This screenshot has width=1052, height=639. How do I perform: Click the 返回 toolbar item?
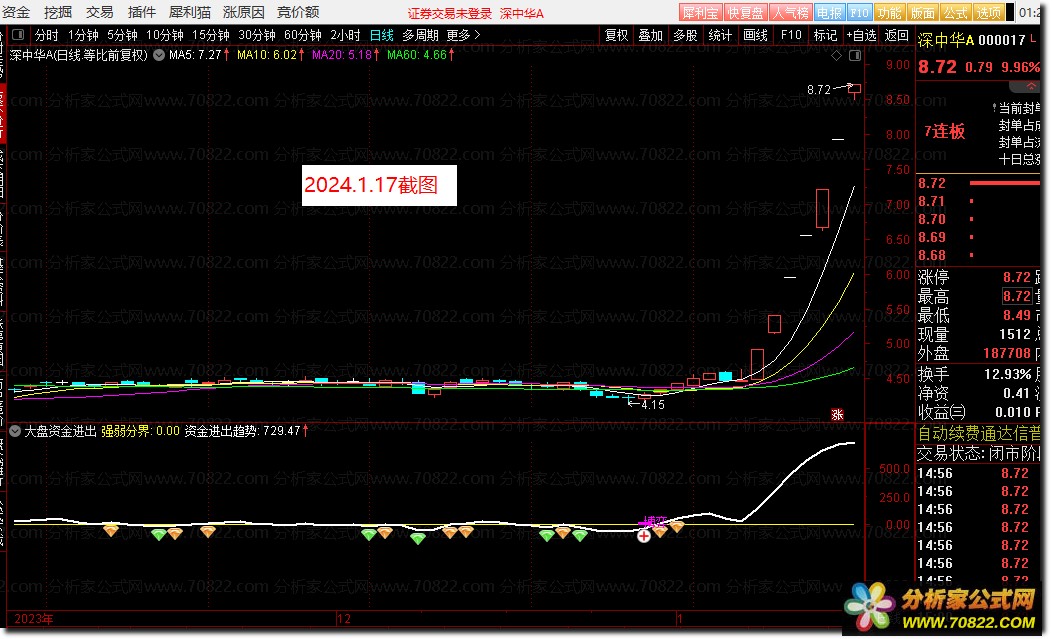coord(896,35)
